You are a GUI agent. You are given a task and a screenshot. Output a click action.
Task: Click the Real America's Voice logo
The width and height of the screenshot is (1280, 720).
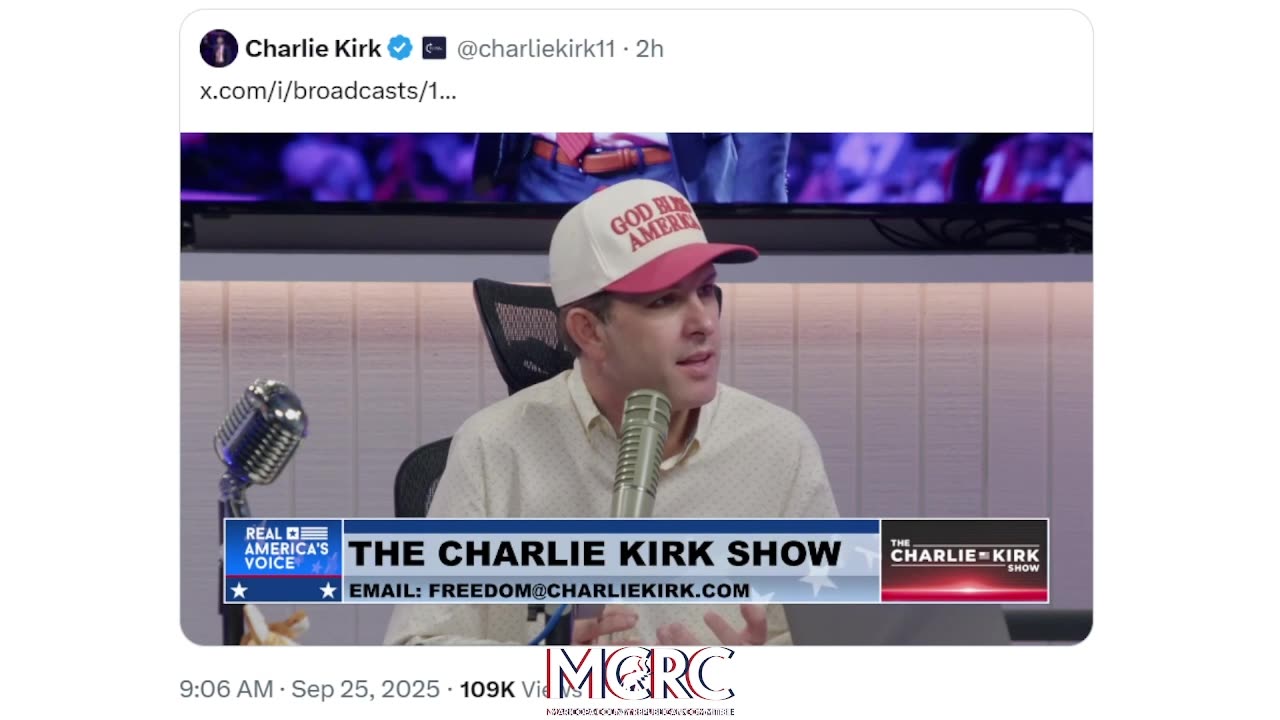(284, 560)
